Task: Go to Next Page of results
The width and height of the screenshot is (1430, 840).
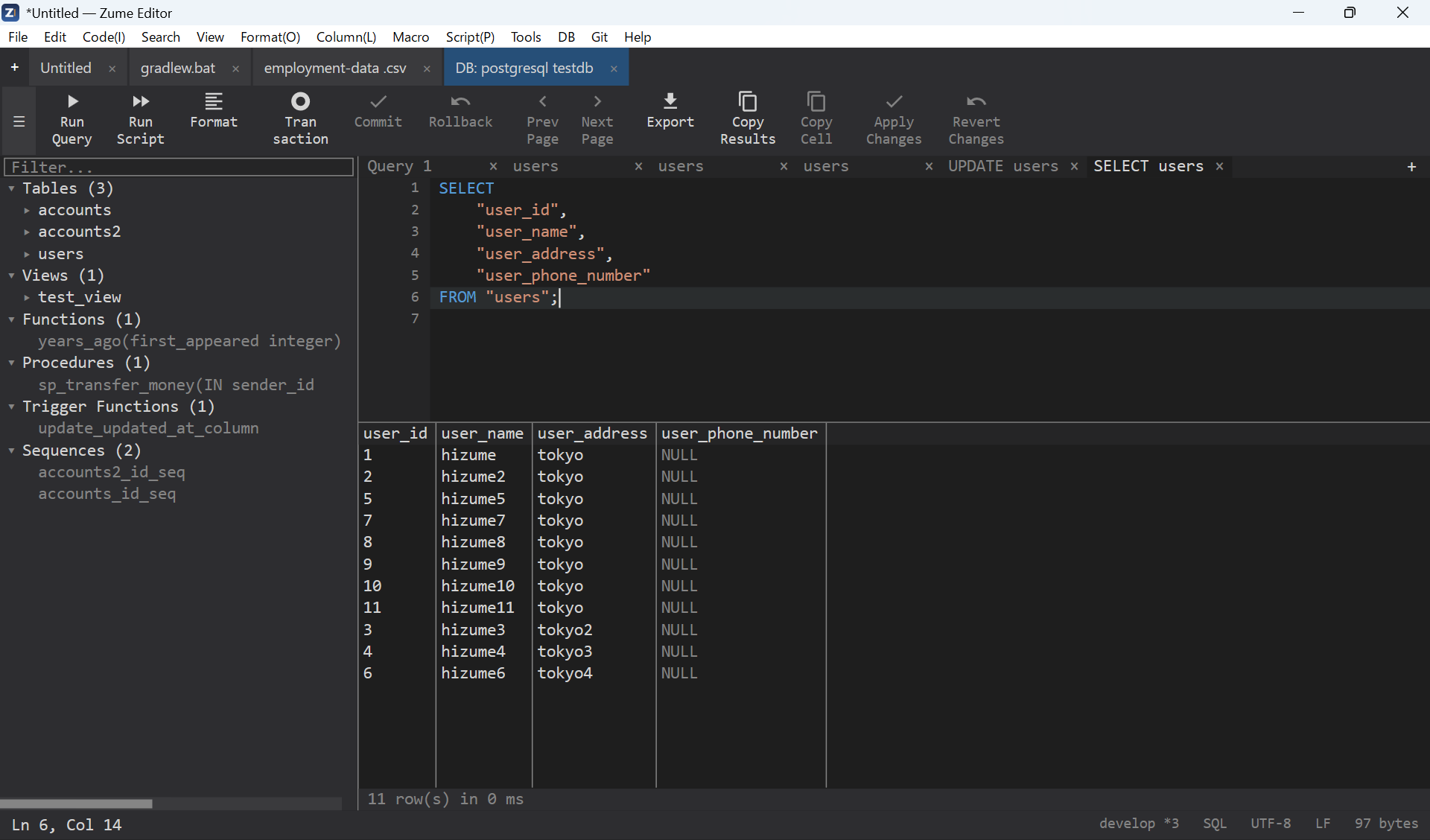Action: click(597, 101)
